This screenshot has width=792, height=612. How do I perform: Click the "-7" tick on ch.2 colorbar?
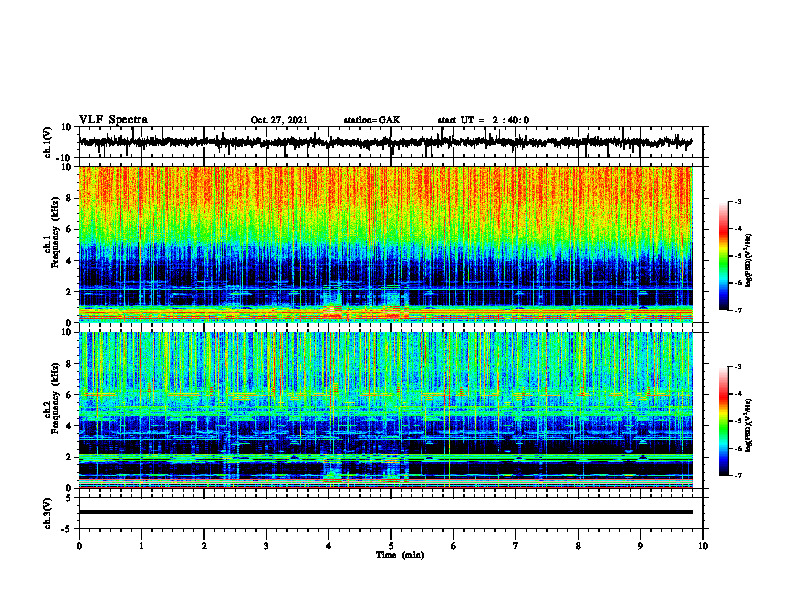738,476
